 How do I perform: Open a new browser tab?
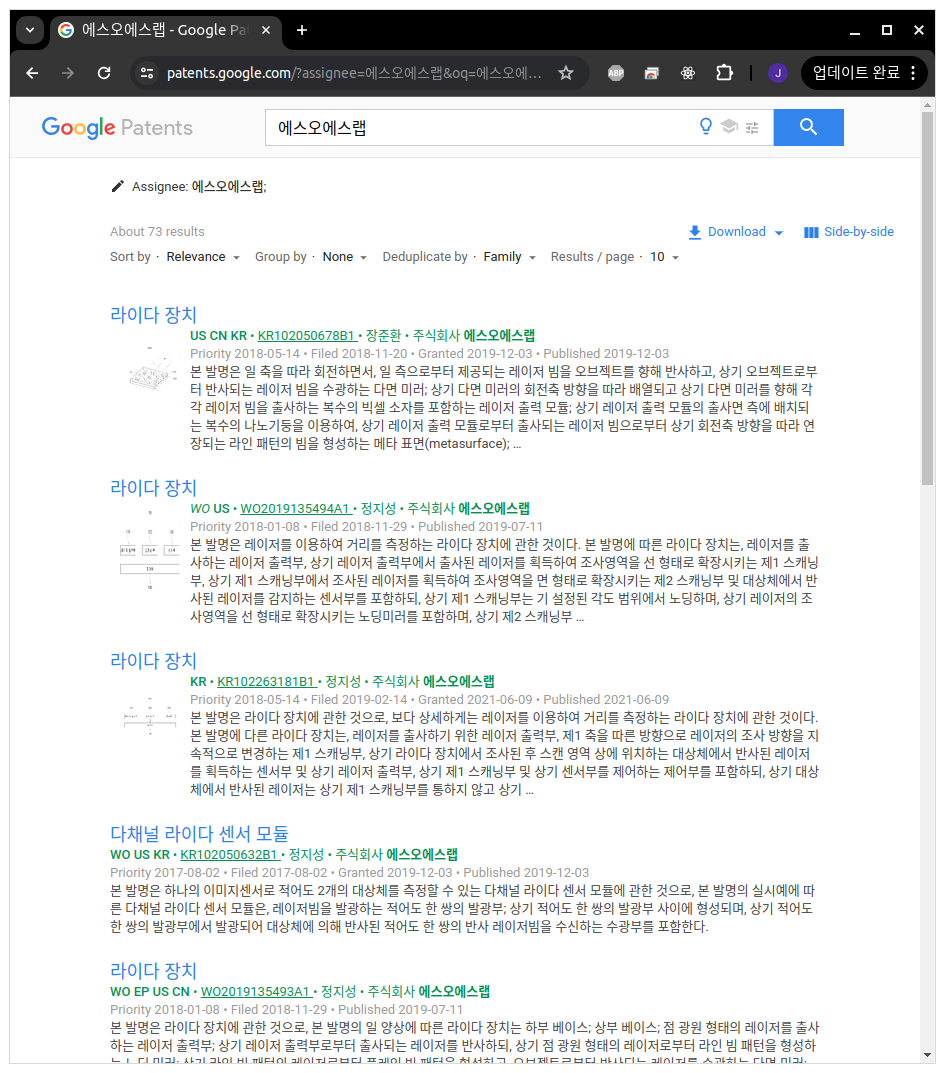(x=301, y=31)
